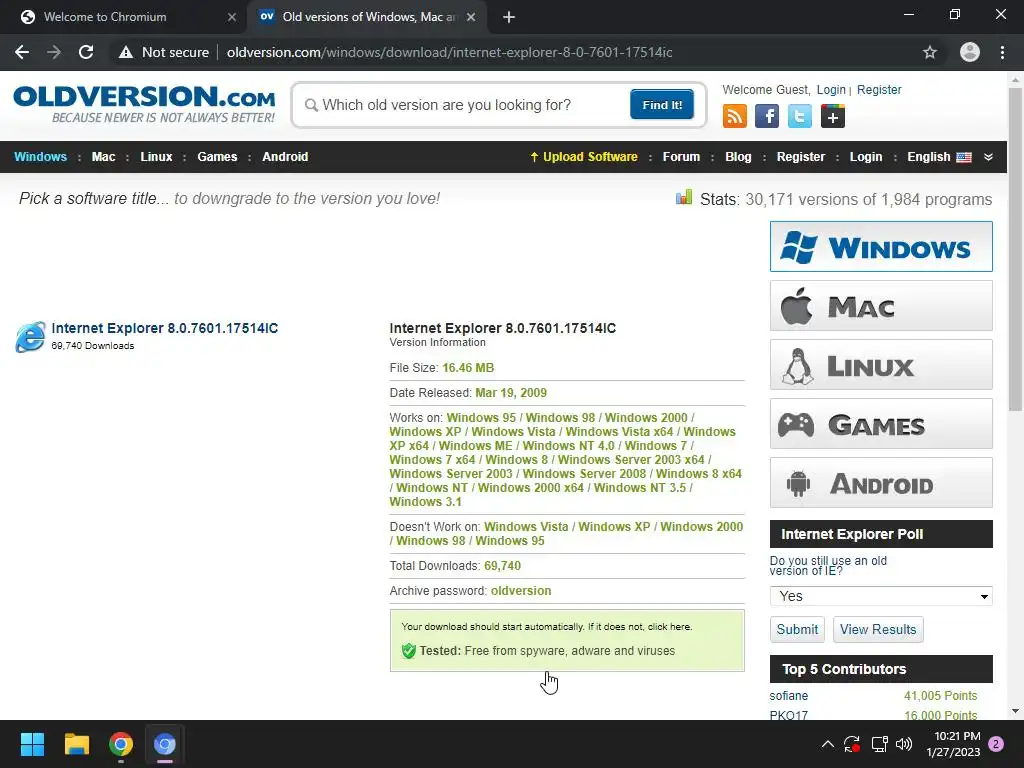The width and height of the screenshot is (1024, 768).
Task: Open the Facebook icon link
Action: [767, 116]
